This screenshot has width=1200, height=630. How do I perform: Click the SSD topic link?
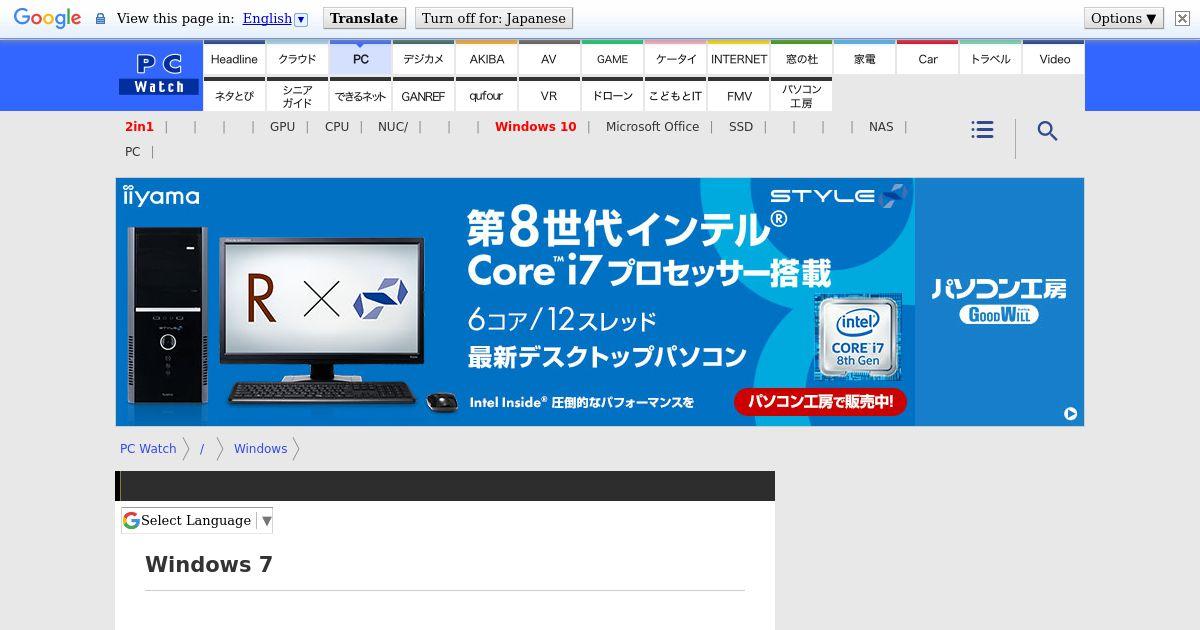(x=741, y=127)
